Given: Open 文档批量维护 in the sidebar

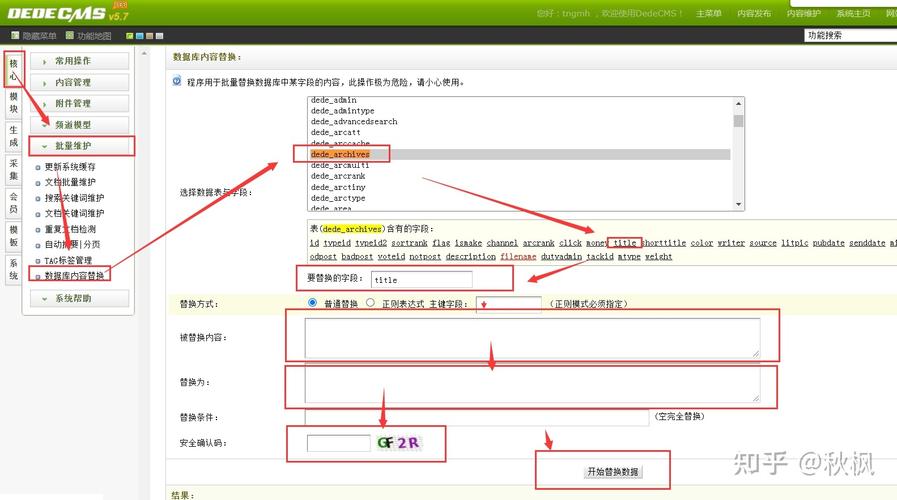Looking at the screenshot, I should tap(70, 182).
